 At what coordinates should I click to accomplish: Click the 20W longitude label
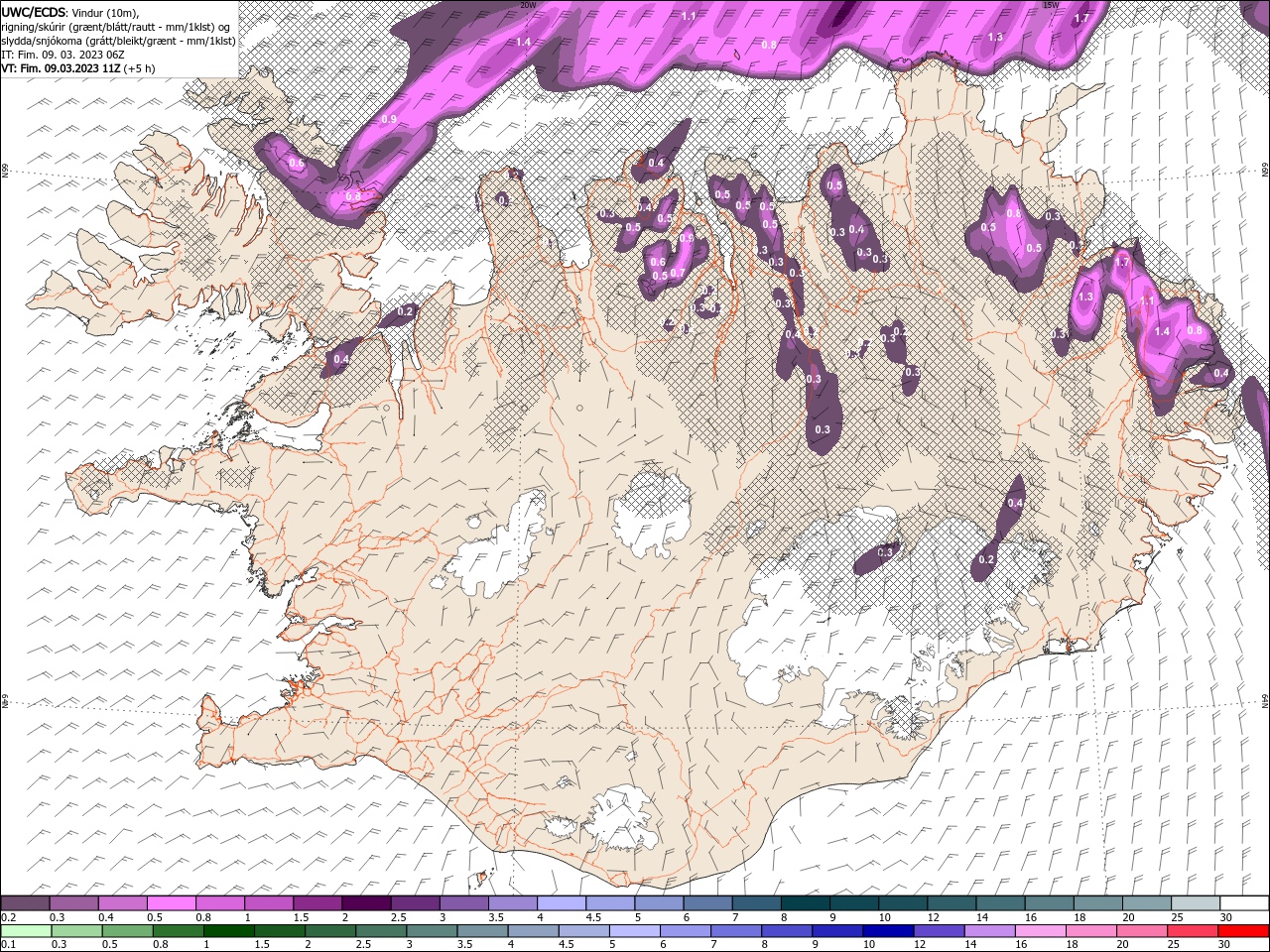point(528,5)
